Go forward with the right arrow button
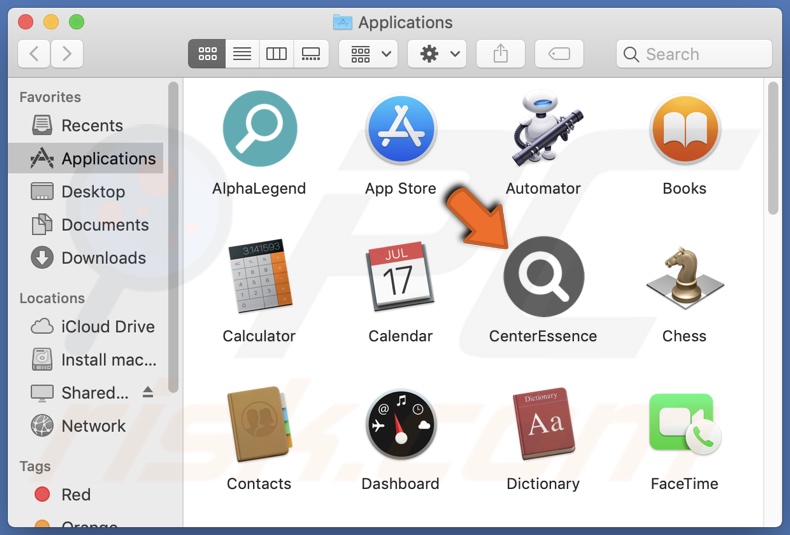The width and height of the screenshot is (790, 535). [67, 53]
